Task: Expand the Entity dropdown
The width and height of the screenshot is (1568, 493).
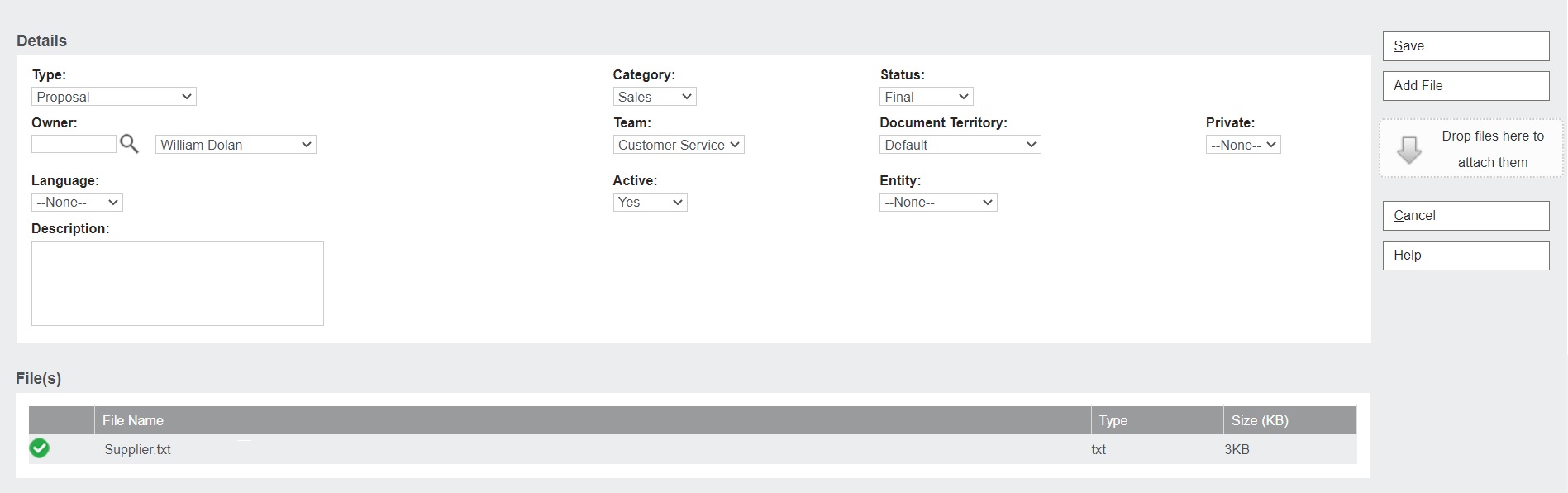Action: point(937,202)
